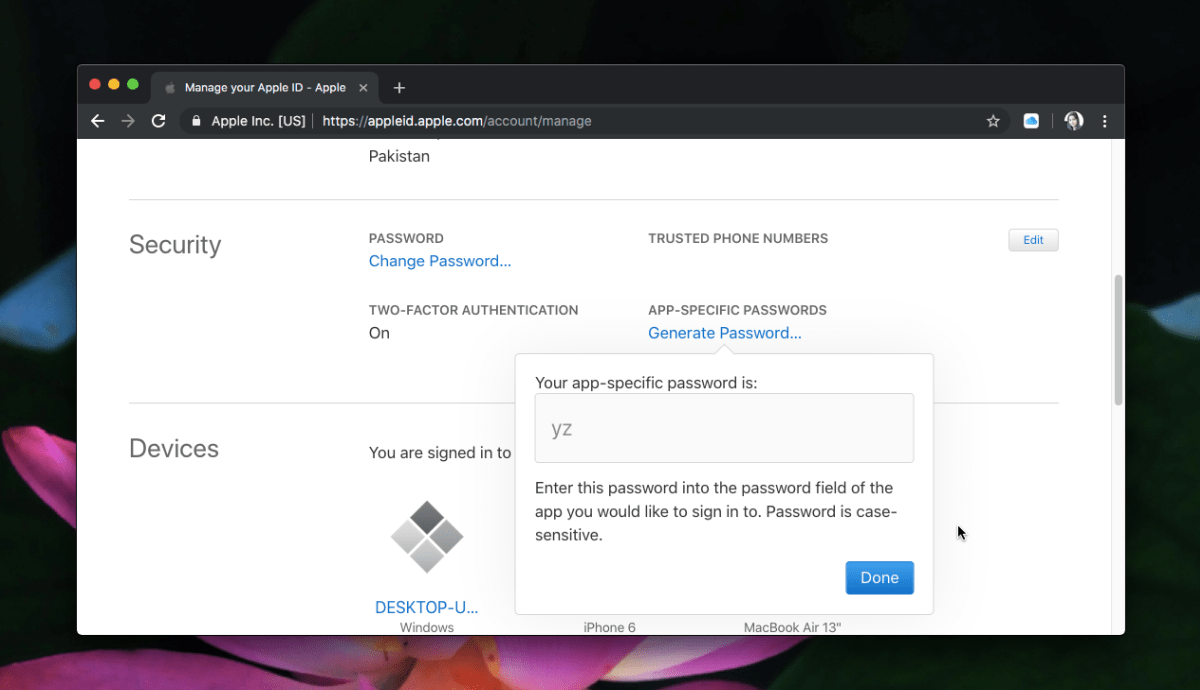The width and height of the screenshot is (1200, 690).
Task: Click Done in the password popup
Action: tap(880, 578)
